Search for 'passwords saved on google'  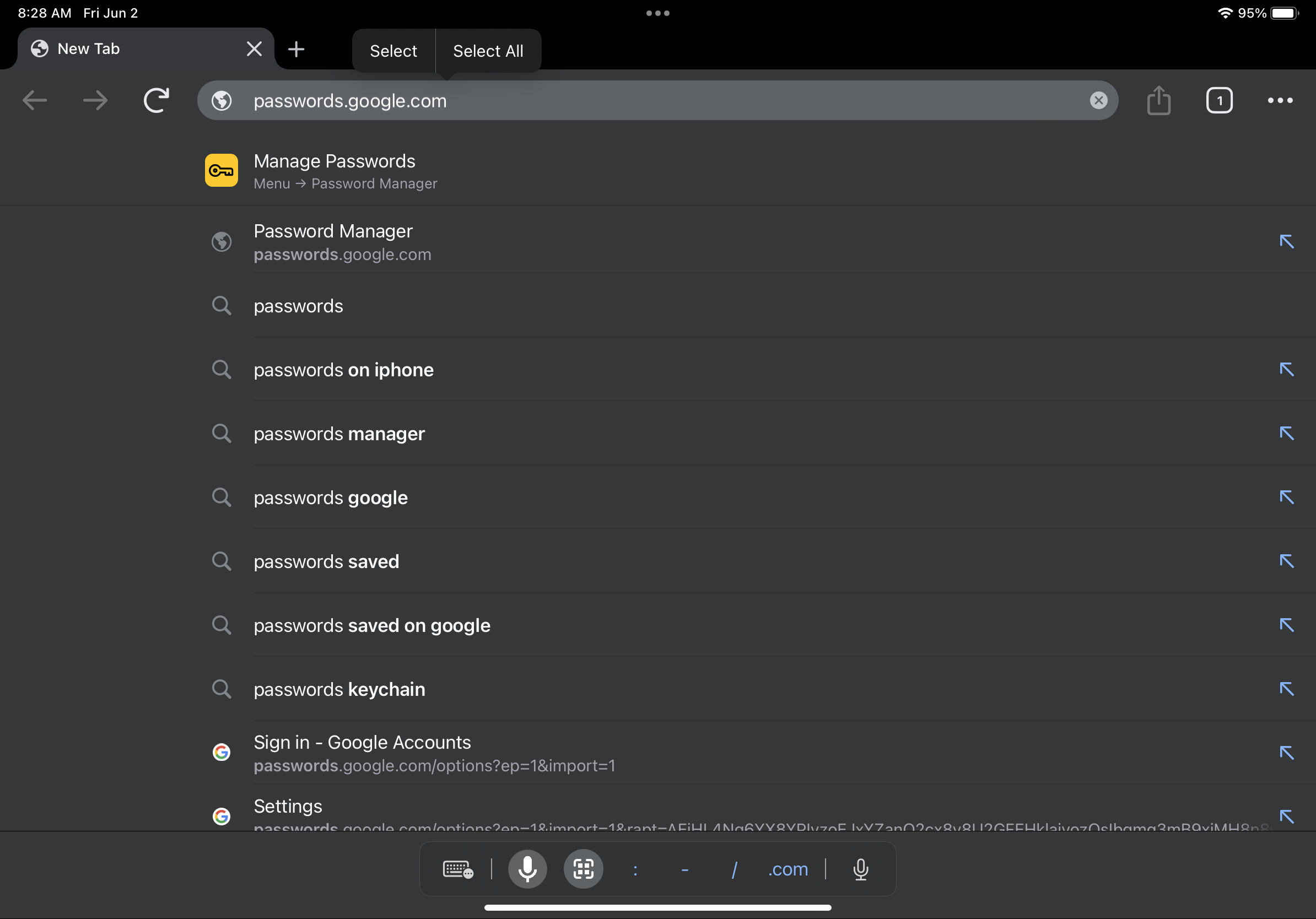[x=658, y=625]
